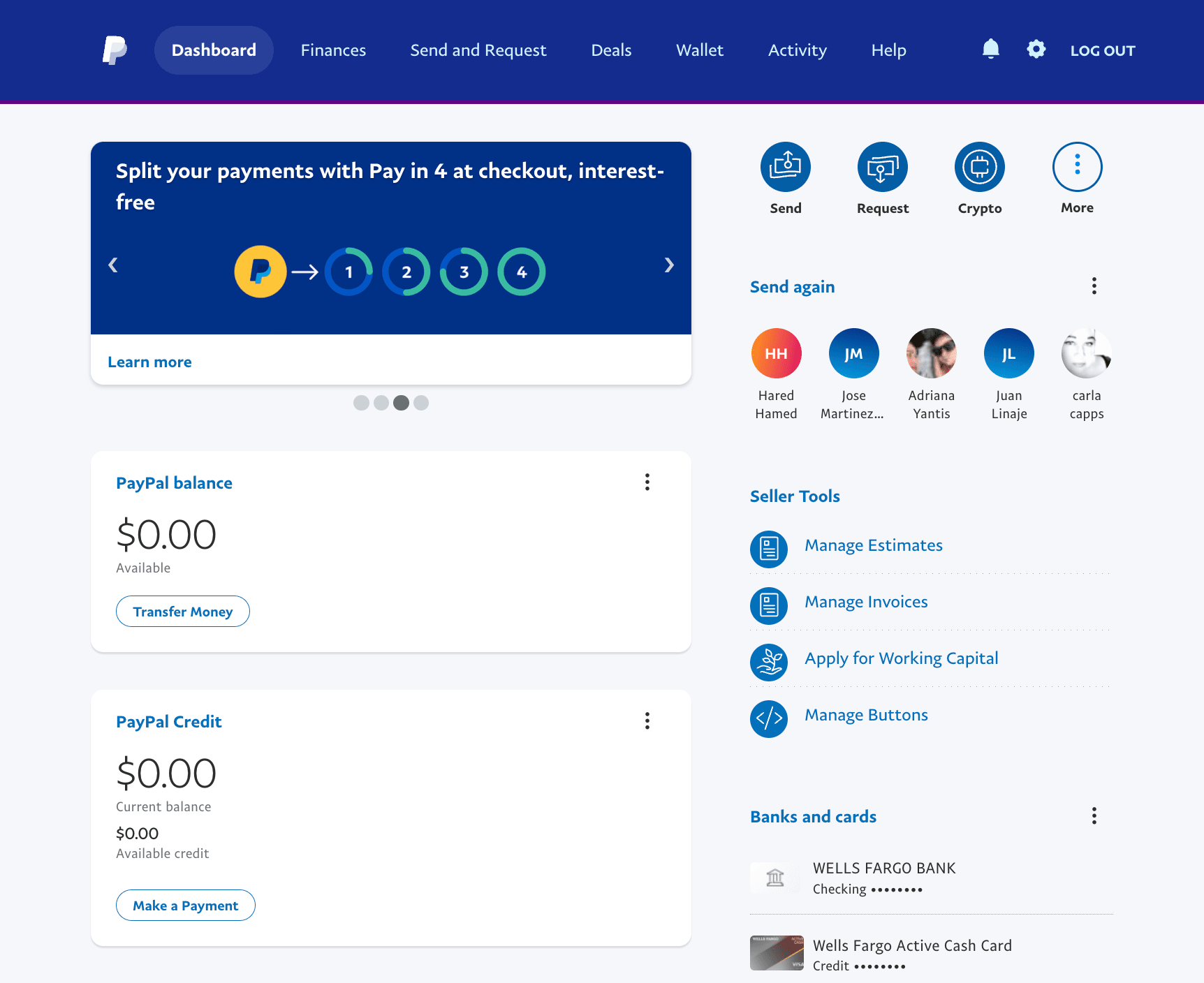The image size is (1204, 983).
Task: Open Manage Invoices link
Action: [x=866, y=602]
